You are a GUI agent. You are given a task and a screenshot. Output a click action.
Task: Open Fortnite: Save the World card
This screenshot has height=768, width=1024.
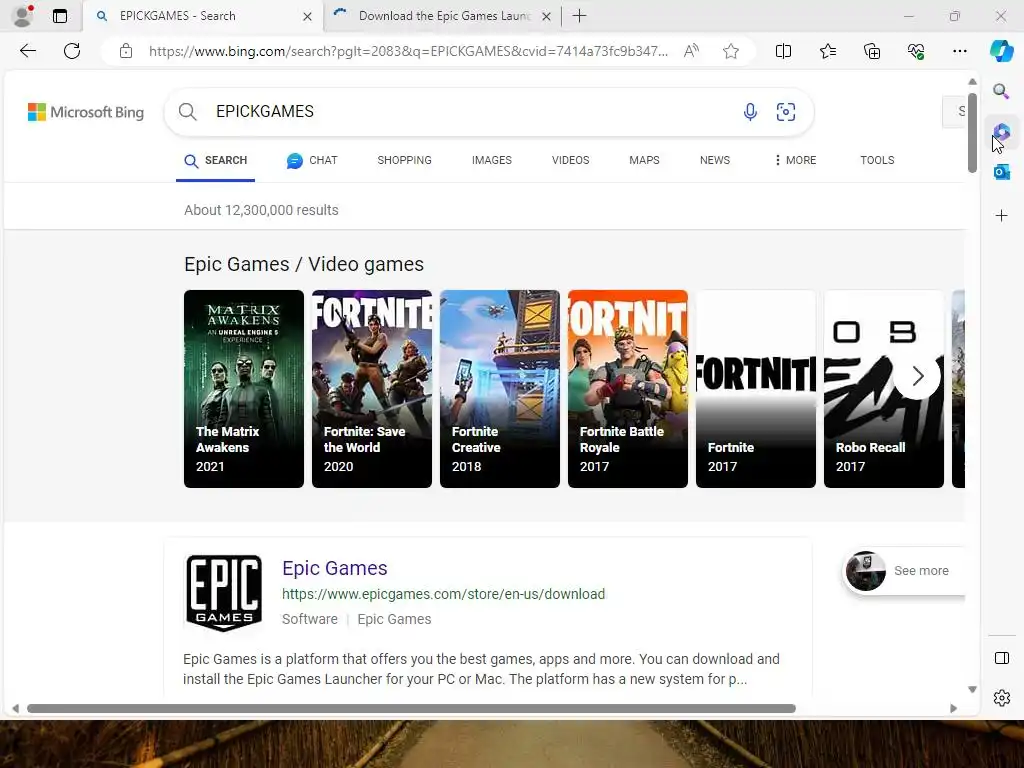tap(372, 389)
